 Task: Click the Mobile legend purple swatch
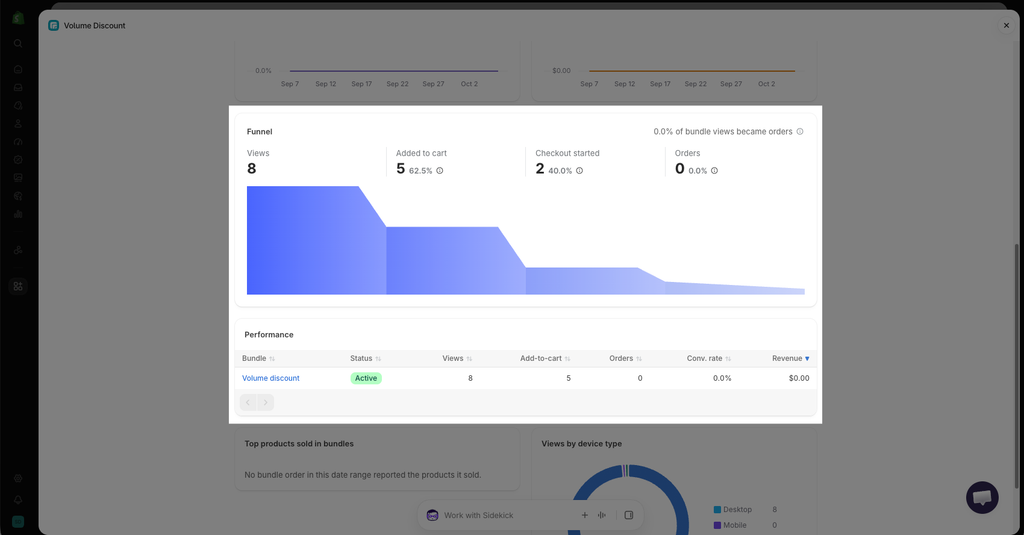(x=717, y=525)
